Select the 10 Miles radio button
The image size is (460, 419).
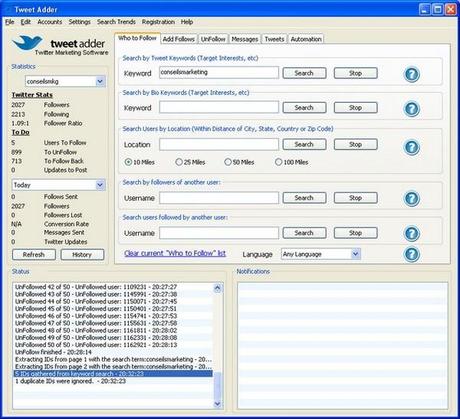pyautogui.click(x=128, y=162)
